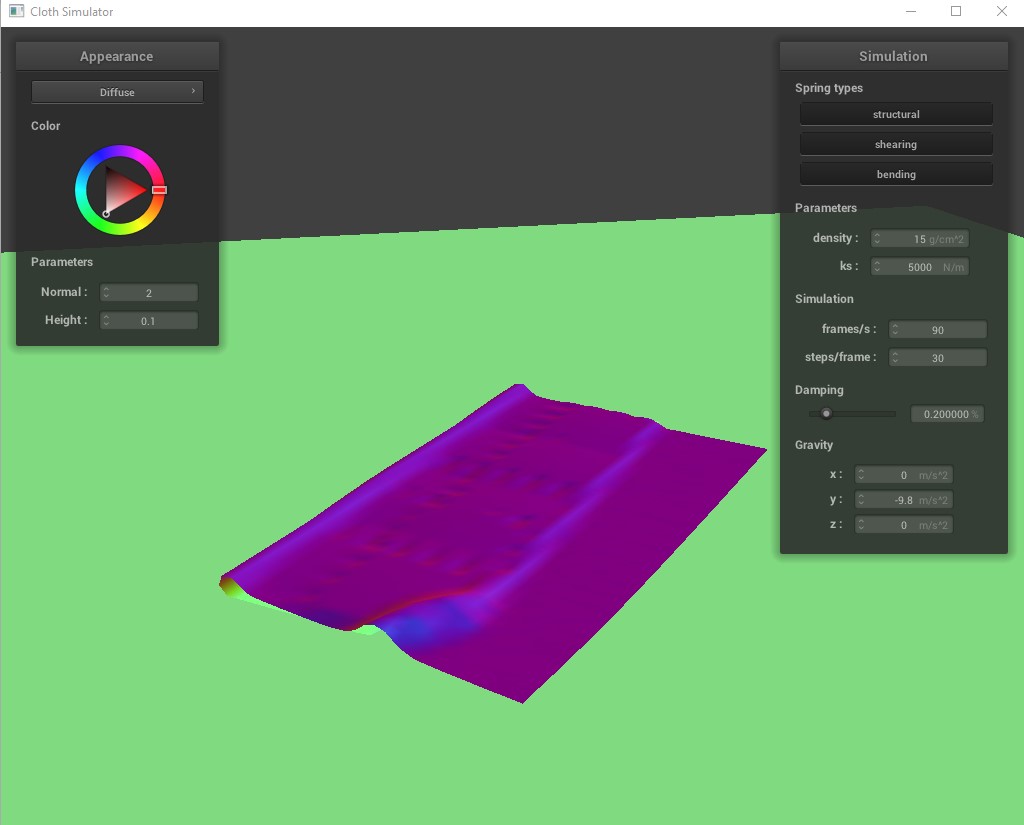This screenshot has height=825, width=1024.
Task: Minimize the Cloth Simulator window
Action: click(911, 12)
